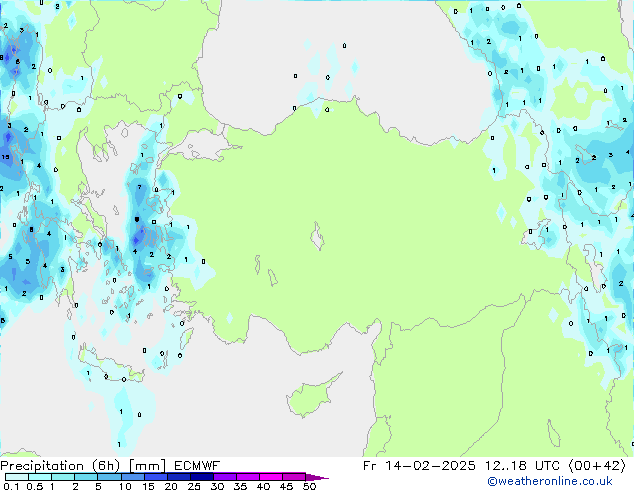Click the '0.5' legend scale label

click(35, 486)
